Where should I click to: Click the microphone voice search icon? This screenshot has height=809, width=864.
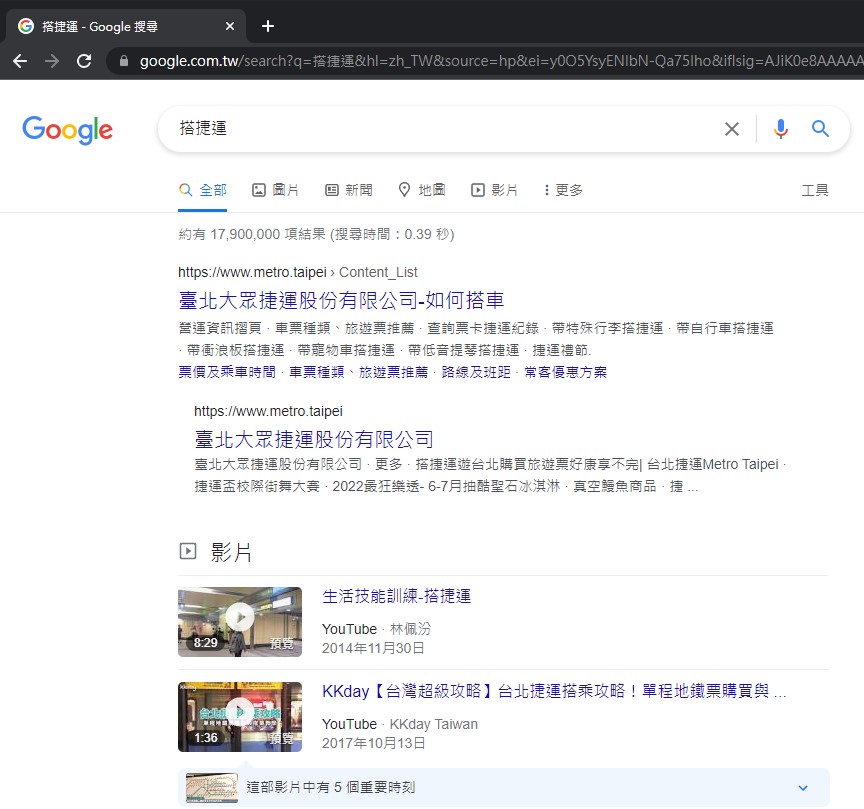coord(781,128)
